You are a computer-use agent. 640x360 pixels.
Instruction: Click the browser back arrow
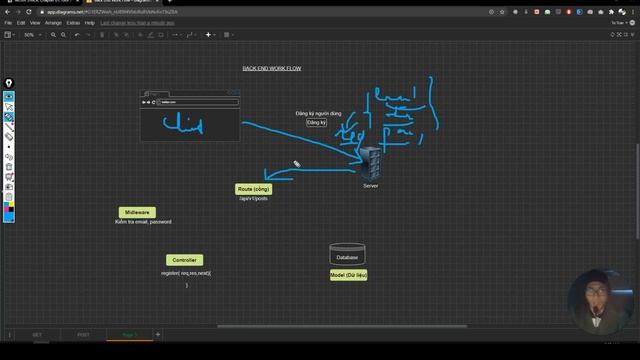coord(8,12)
